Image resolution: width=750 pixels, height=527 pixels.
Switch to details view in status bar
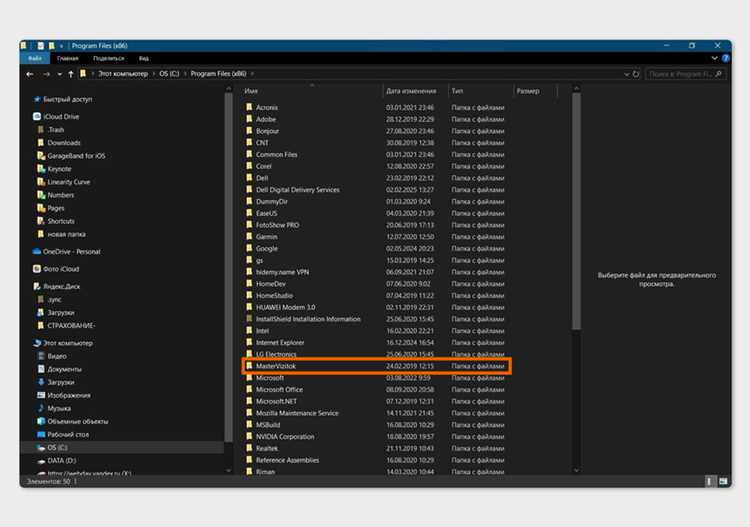click(x=709, y=482)
